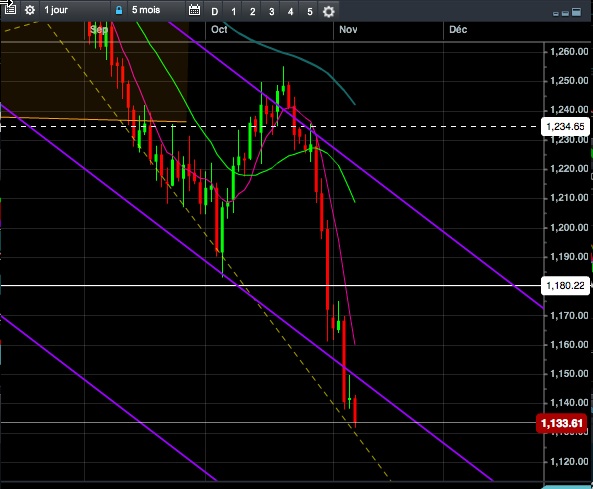Viewport: 593px width, 489px height.
Task: Select preset button '3'
Action: [x=271, y=11]
